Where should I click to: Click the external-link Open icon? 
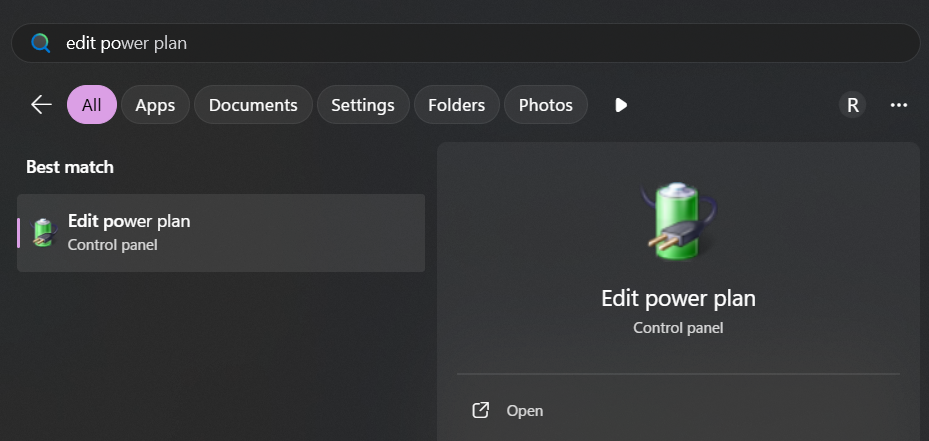click(481, 410)
